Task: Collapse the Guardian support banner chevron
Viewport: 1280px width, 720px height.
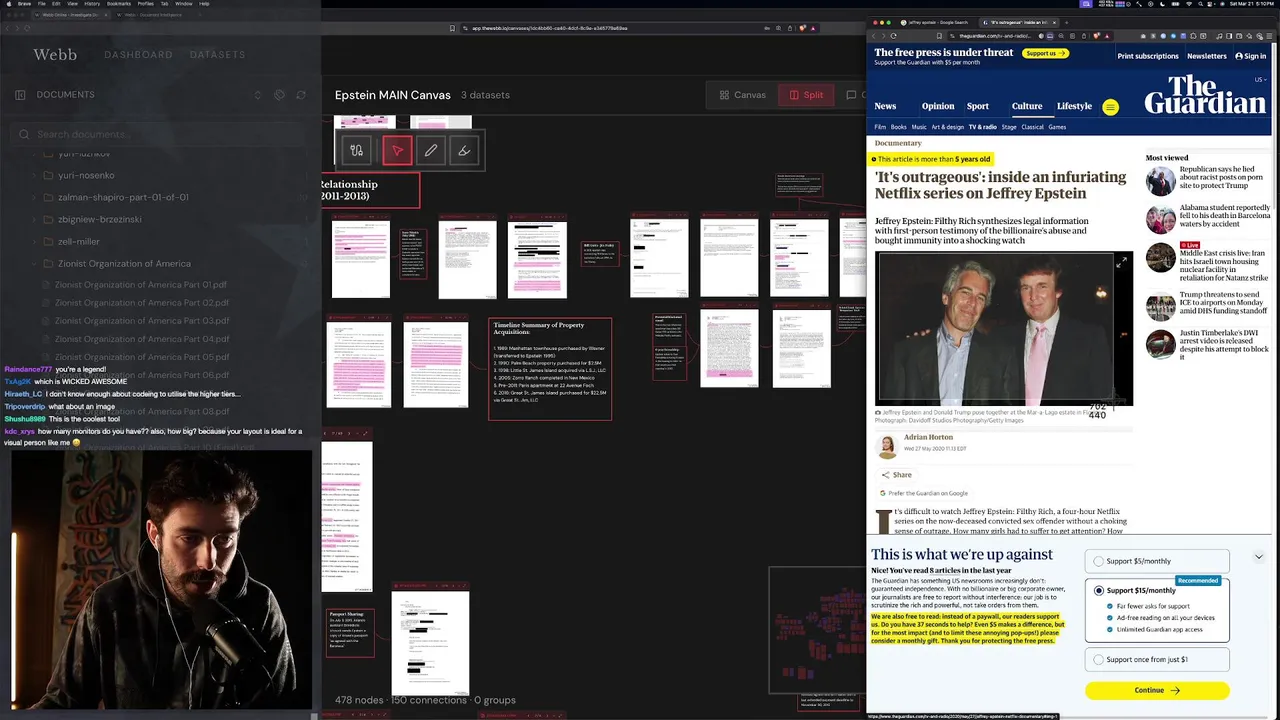Action: pos(1258,557)
